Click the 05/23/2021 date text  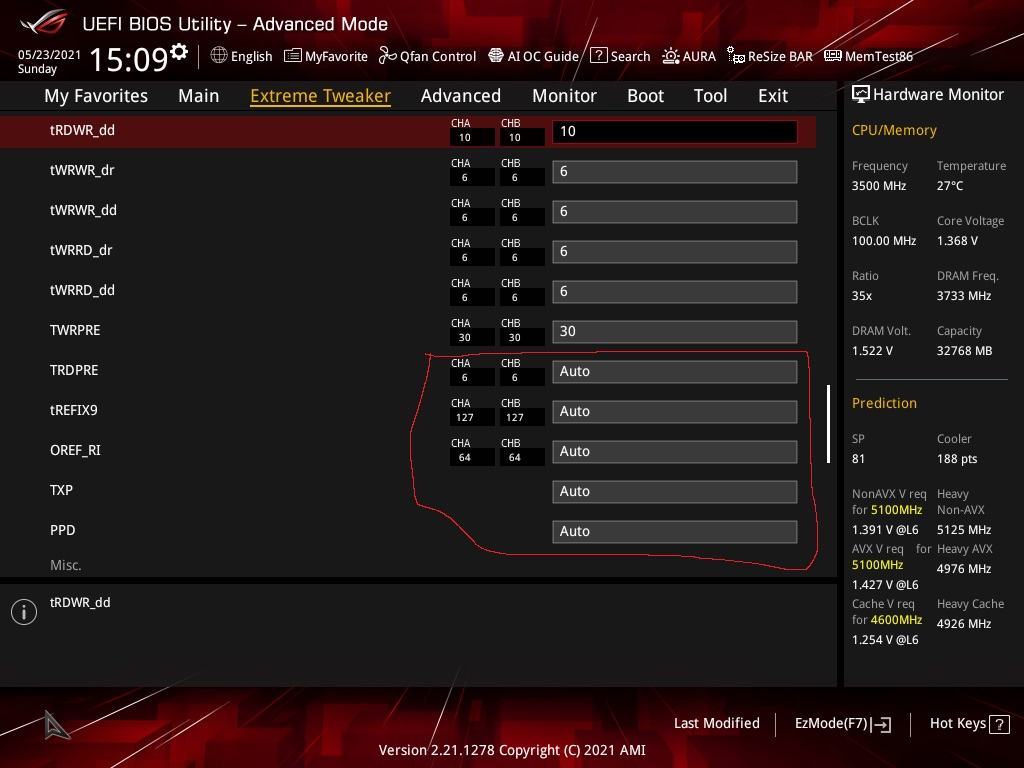pyautogui.click(x=50, y=55)
